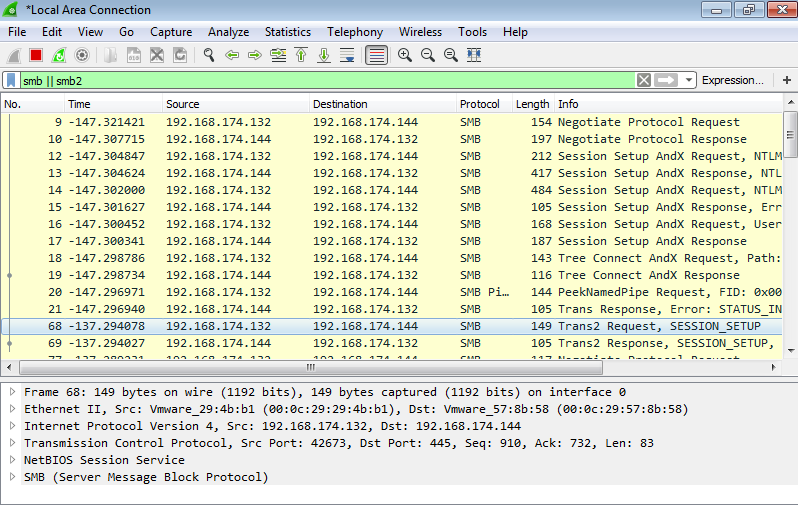Image resolution: width=798 pixels, height=505 pixels.
Task: Expand SMB Server Message Block section
Action: click(12, 477)
